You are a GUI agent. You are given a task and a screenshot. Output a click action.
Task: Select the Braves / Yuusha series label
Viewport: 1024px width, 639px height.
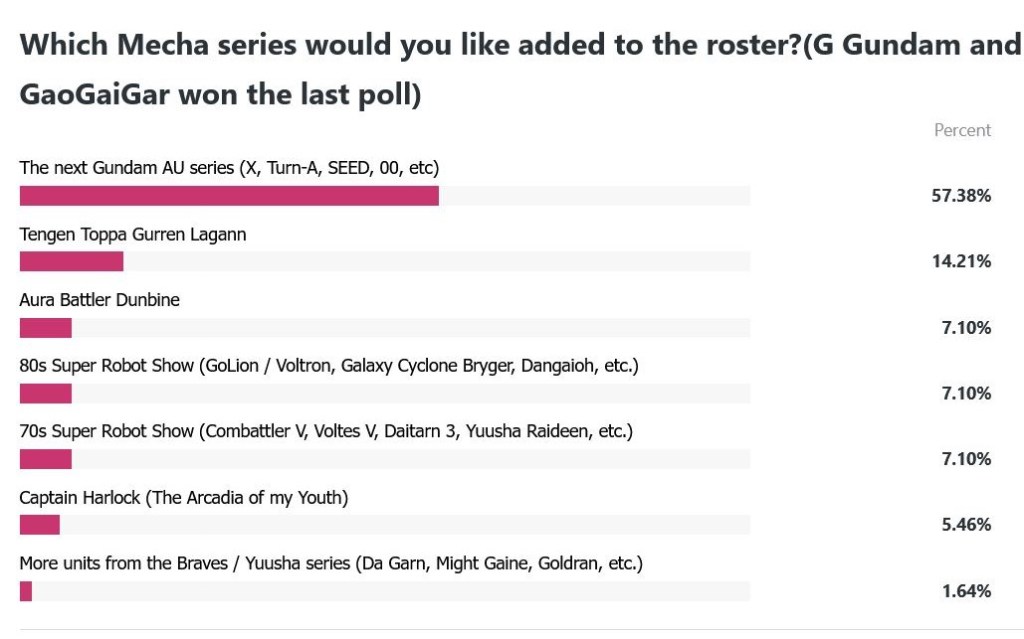[331, 563]
